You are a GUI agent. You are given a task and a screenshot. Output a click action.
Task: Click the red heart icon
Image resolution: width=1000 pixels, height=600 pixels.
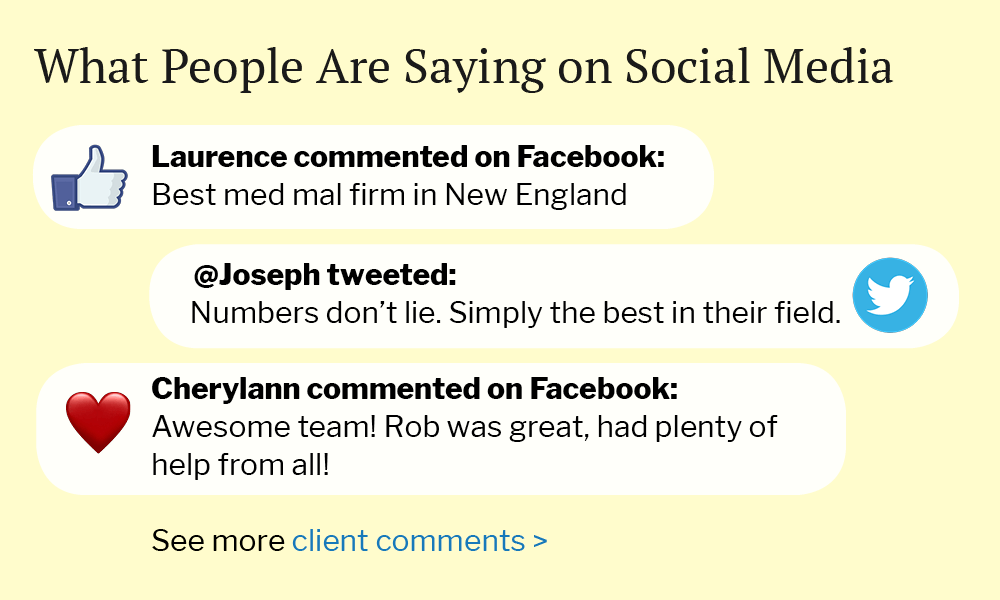point(98,421)
